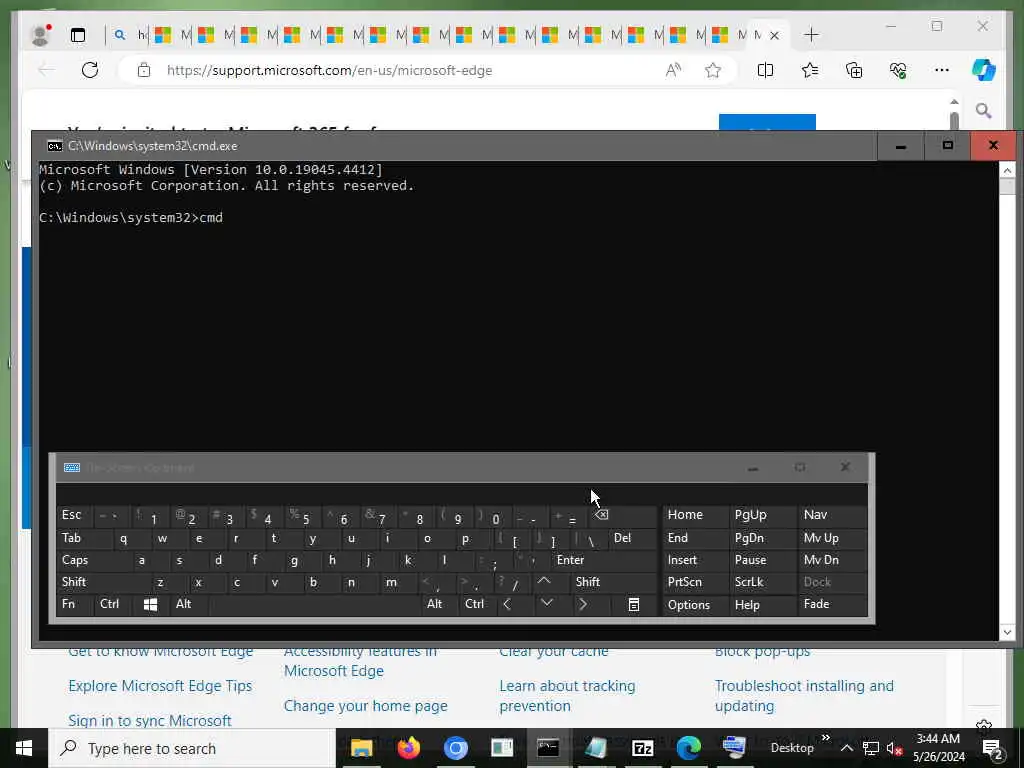Open Browser essentials heart icon
Image resolution: width=1024 pixels, height=768 pixels.
click(898, 70)
